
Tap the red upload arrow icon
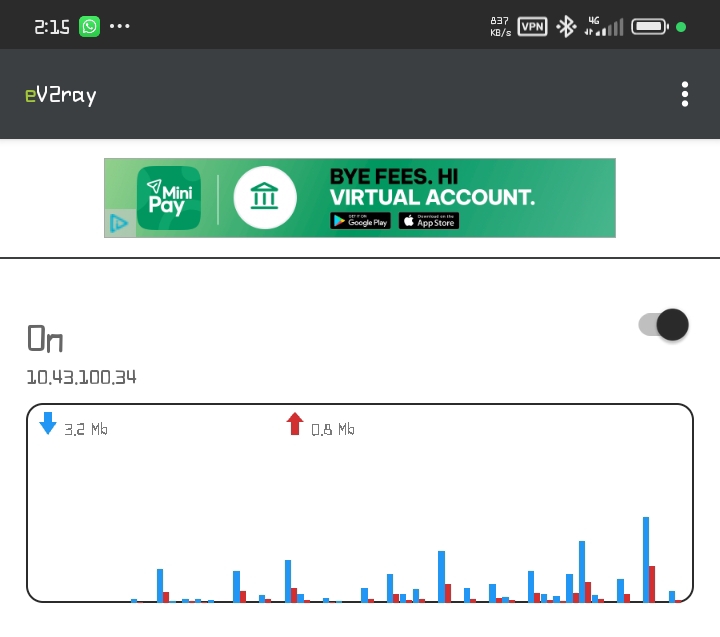point(294,424)
